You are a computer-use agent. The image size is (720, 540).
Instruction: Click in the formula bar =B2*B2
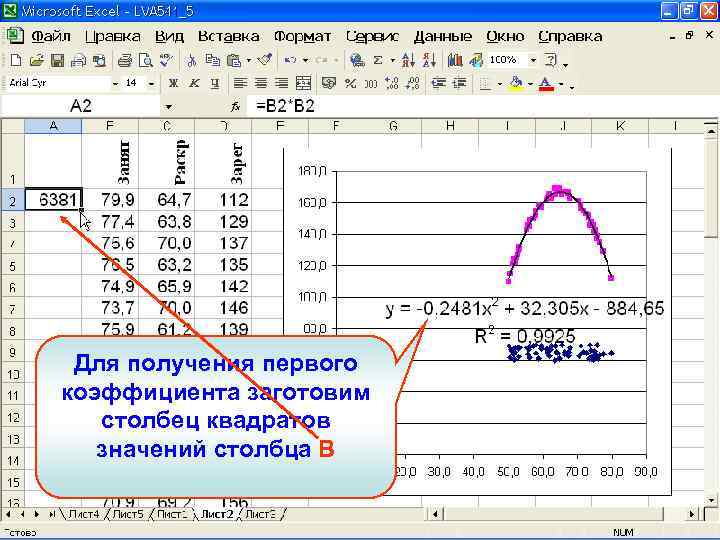pyautogui.click(x=482, y=107)
